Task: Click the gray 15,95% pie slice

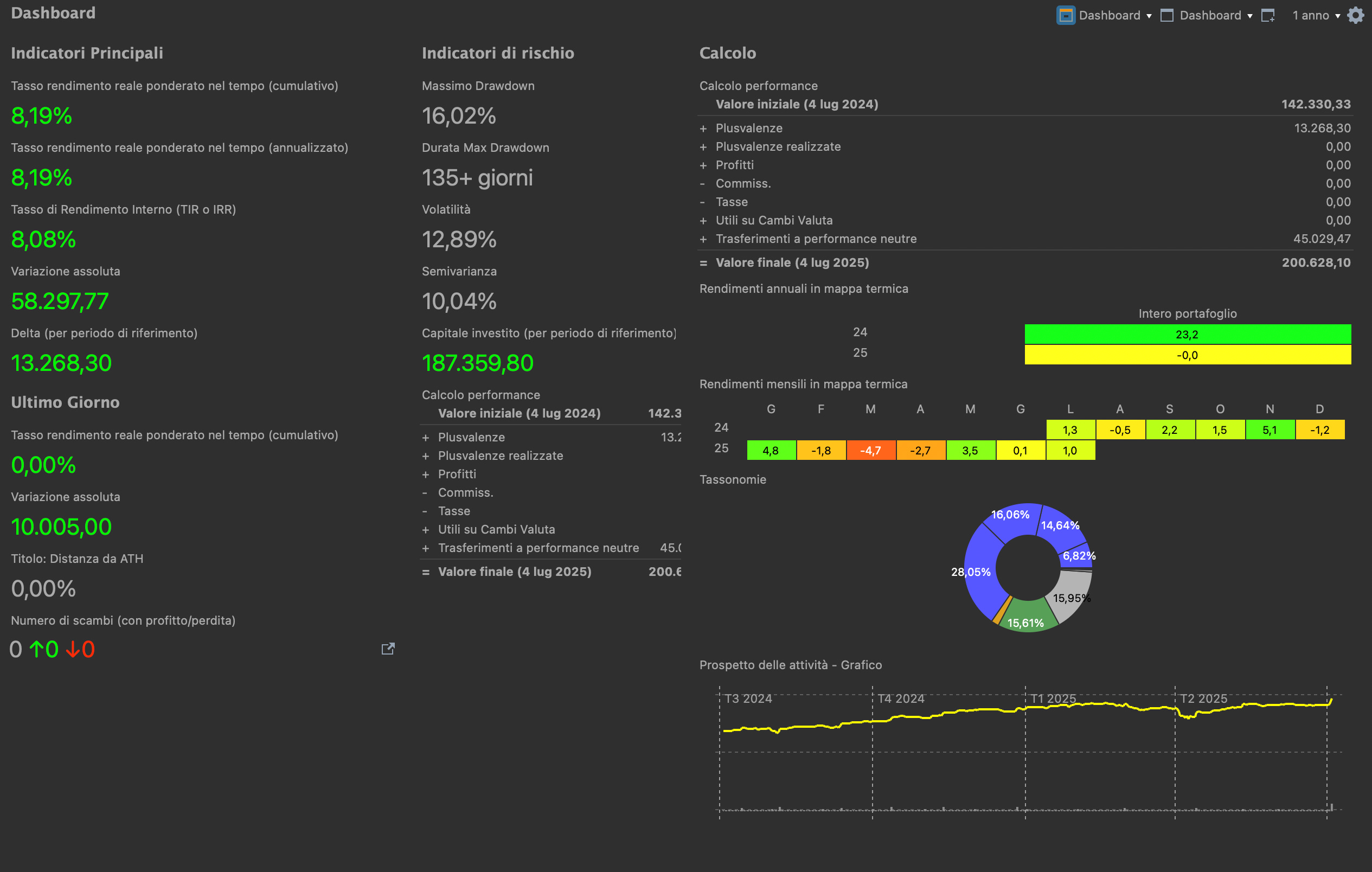Action: [1071, 593]
